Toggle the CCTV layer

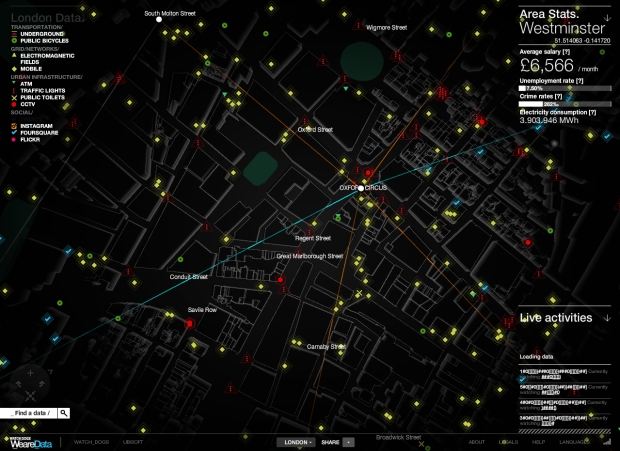click(x=23, y=104)
